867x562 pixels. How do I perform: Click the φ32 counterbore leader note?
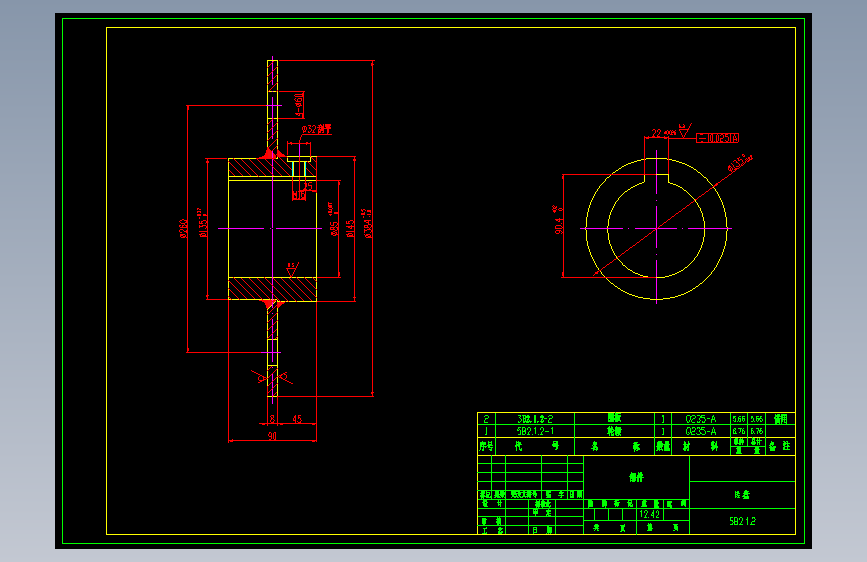click(316, 129)
